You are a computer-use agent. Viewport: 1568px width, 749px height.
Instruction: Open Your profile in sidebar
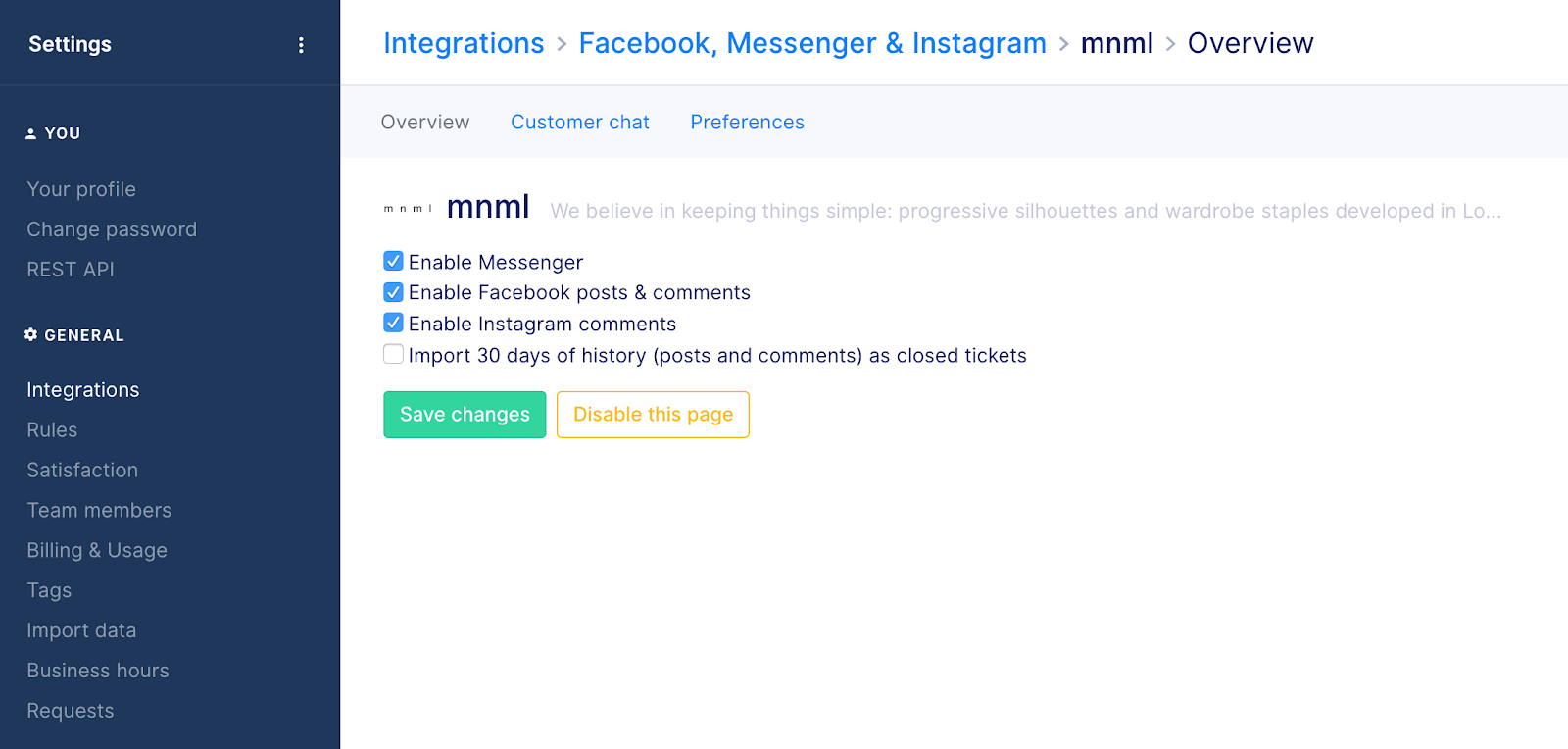click(x=81, y=189)
